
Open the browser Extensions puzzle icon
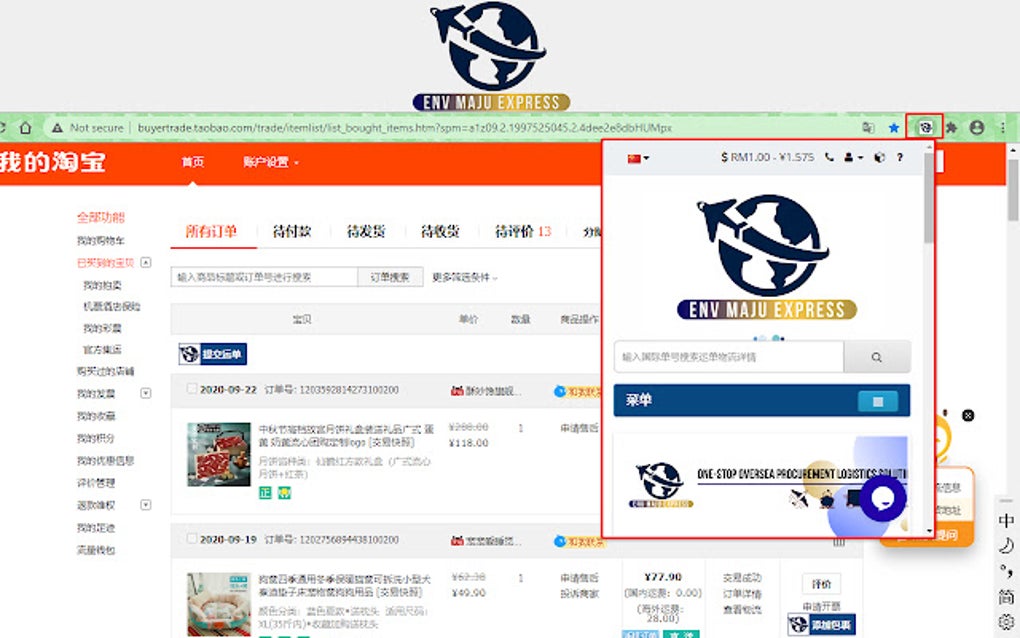[x=950, y=127]
